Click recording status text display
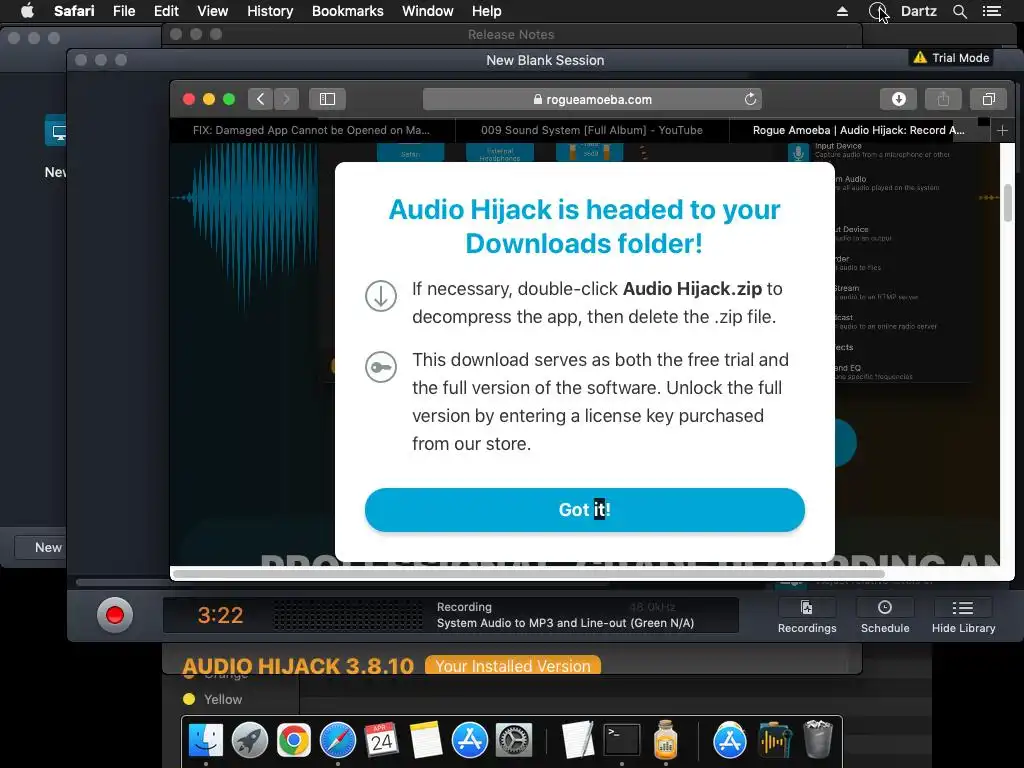 565,615
